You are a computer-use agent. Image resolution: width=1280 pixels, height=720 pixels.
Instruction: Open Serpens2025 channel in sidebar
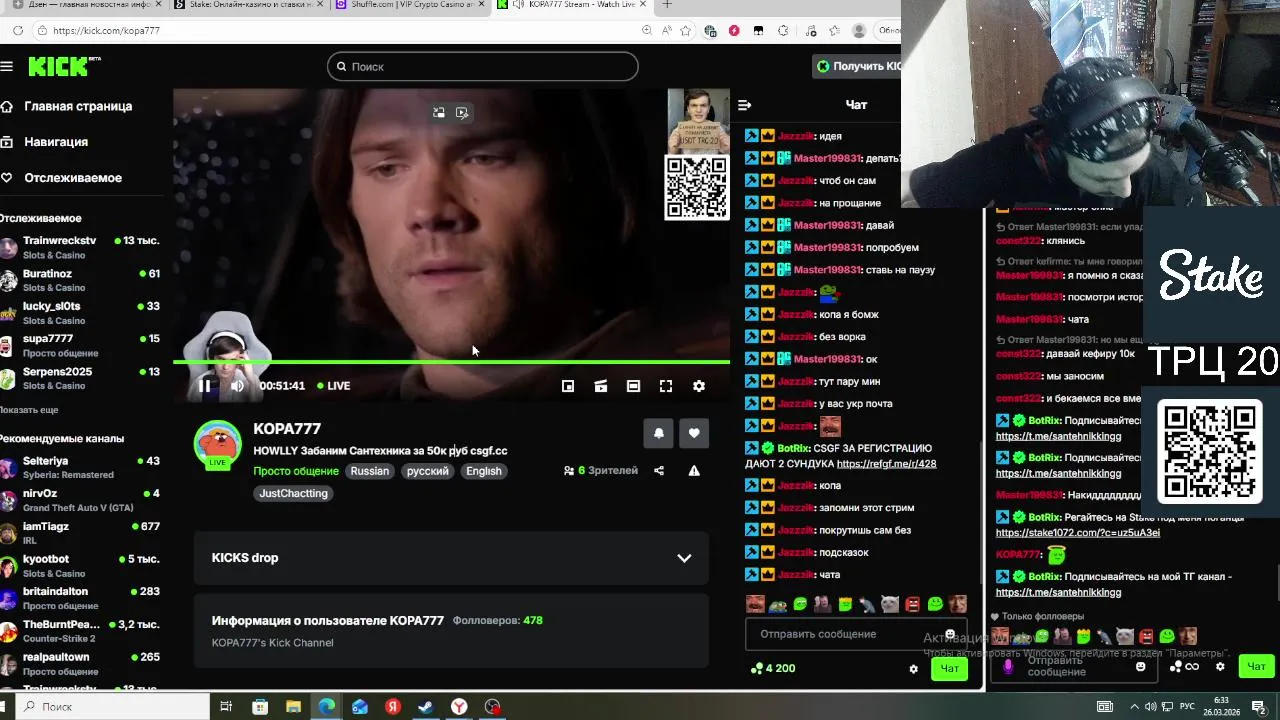[80, 378]
